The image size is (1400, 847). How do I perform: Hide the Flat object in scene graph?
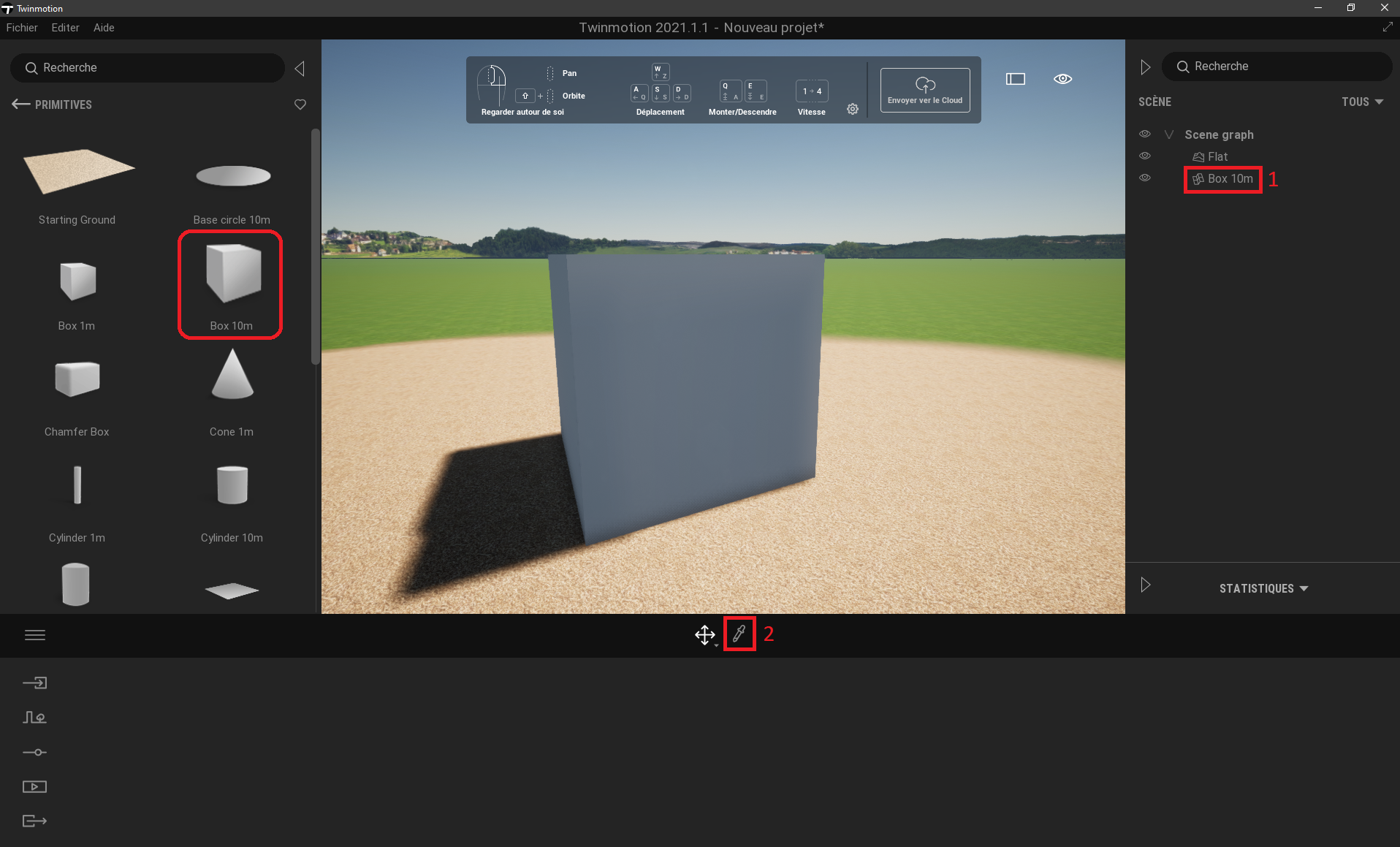click(1145, 156)
